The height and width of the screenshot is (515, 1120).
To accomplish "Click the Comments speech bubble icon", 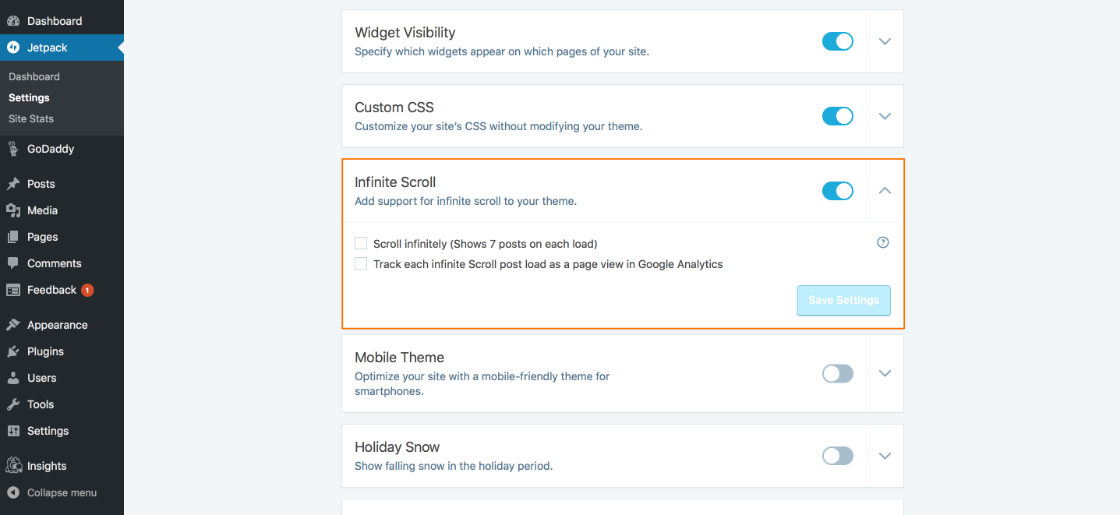I will pos(13,263).
